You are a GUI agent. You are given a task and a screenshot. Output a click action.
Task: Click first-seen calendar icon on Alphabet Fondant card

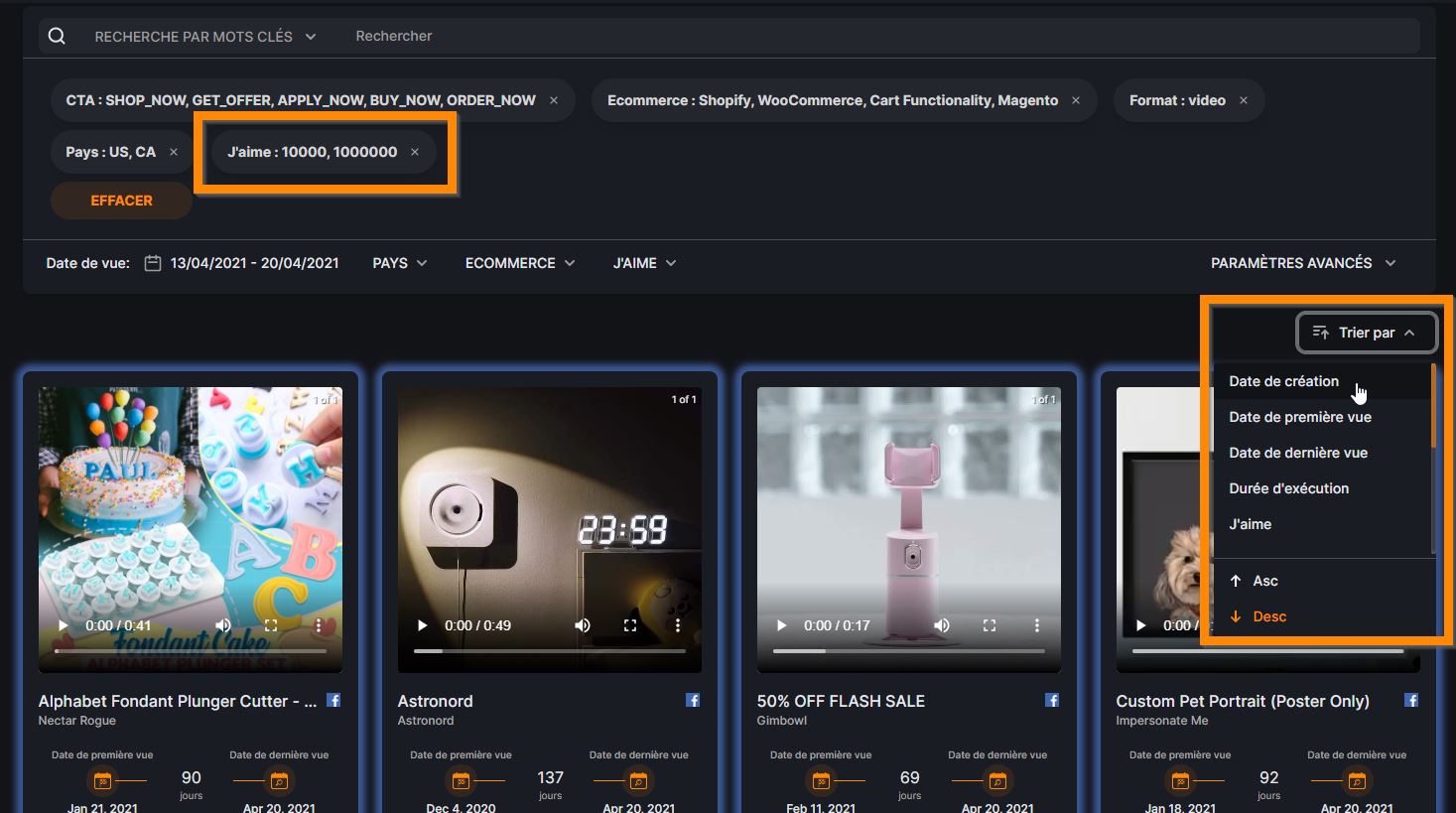click(102, 781)
